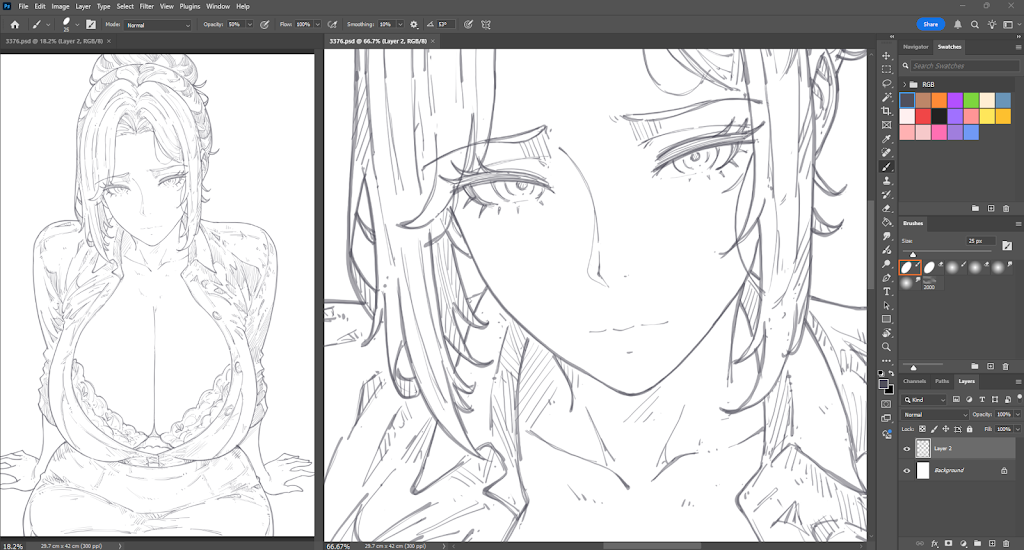
Task: Open the Filter menu
Action: tap(146, 7)
